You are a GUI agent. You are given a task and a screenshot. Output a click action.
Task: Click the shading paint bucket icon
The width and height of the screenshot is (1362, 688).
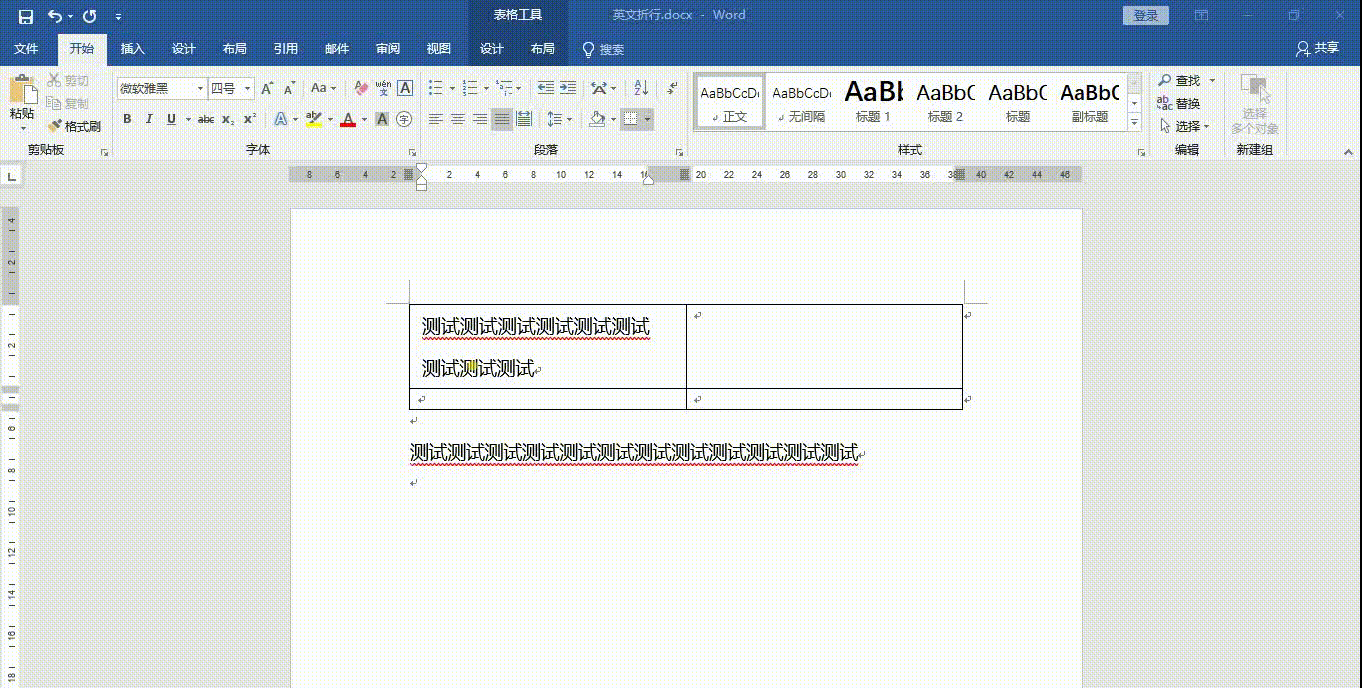tap(597, 119)
